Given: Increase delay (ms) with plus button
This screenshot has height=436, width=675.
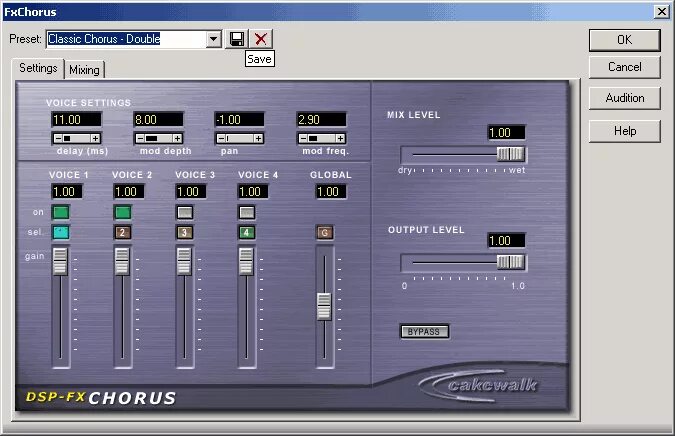Looking at the screenshot, I should click(x=95, y=139).
